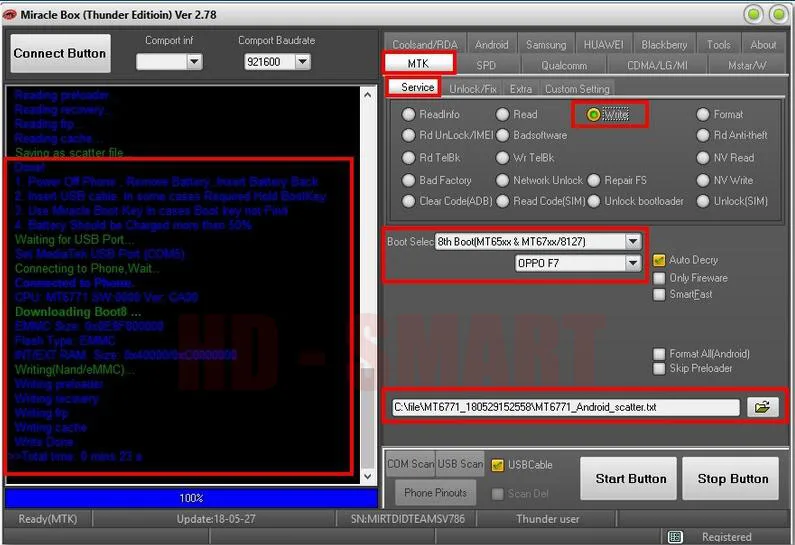Image resolution: width=795 pixels, height=545 pixels.
Task: Switch to the HUAWEI tab
Action: [x=603, y=45]
